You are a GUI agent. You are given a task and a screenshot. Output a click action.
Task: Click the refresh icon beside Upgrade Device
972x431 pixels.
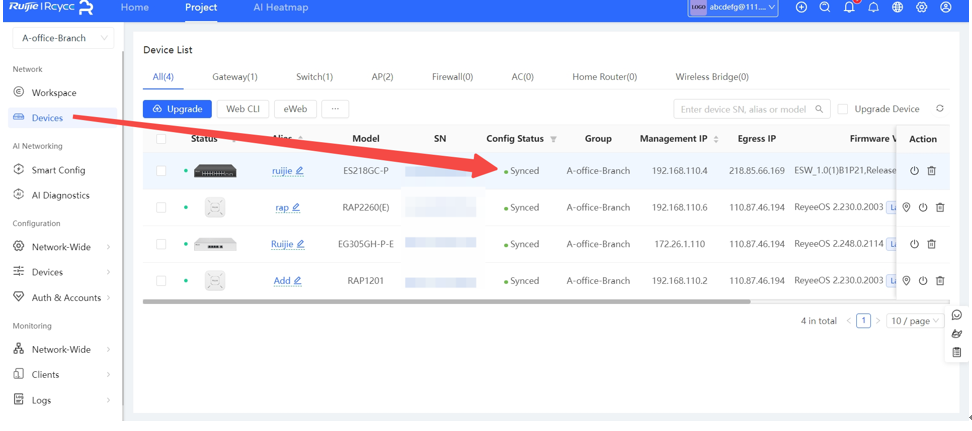coord(940,109)
